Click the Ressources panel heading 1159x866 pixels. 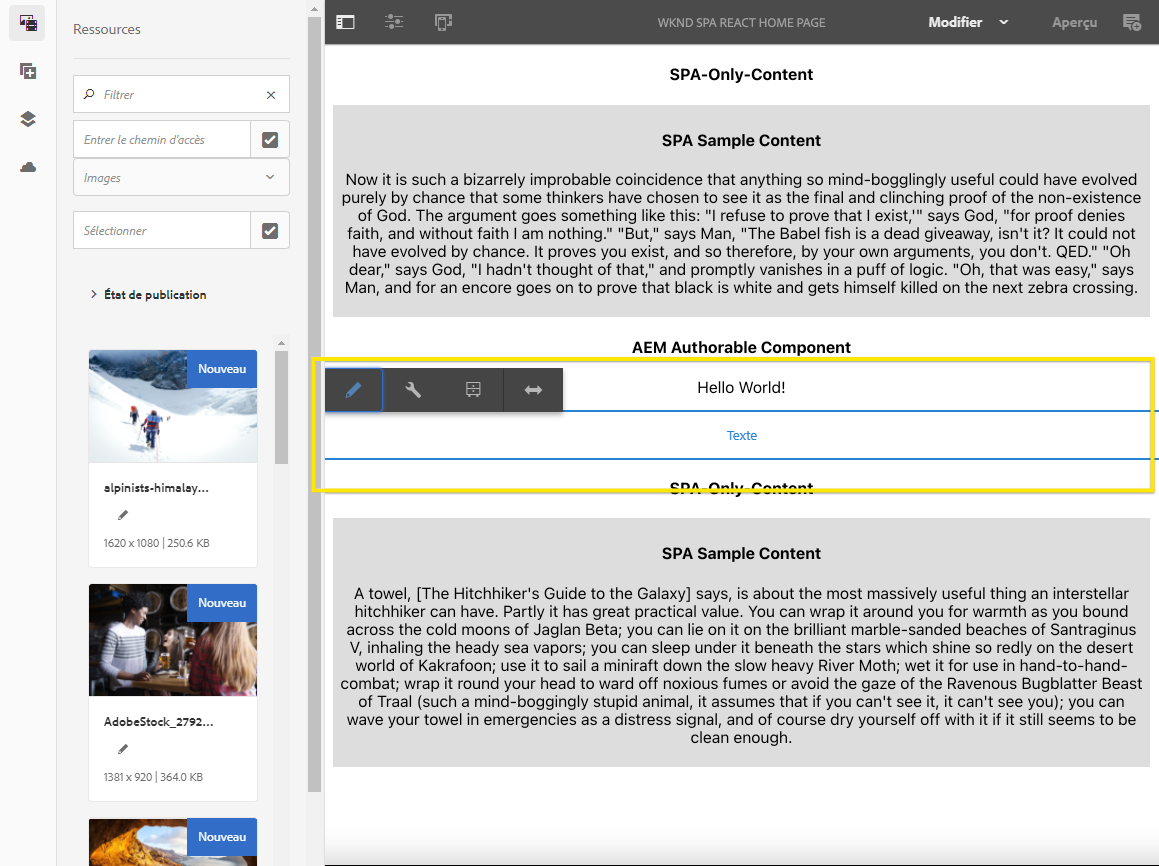click(106, 30)
